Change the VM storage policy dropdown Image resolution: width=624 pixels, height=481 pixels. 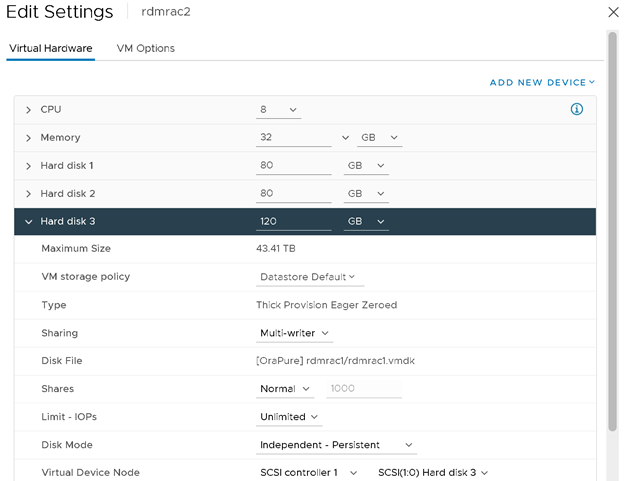(x=309, y=277)
